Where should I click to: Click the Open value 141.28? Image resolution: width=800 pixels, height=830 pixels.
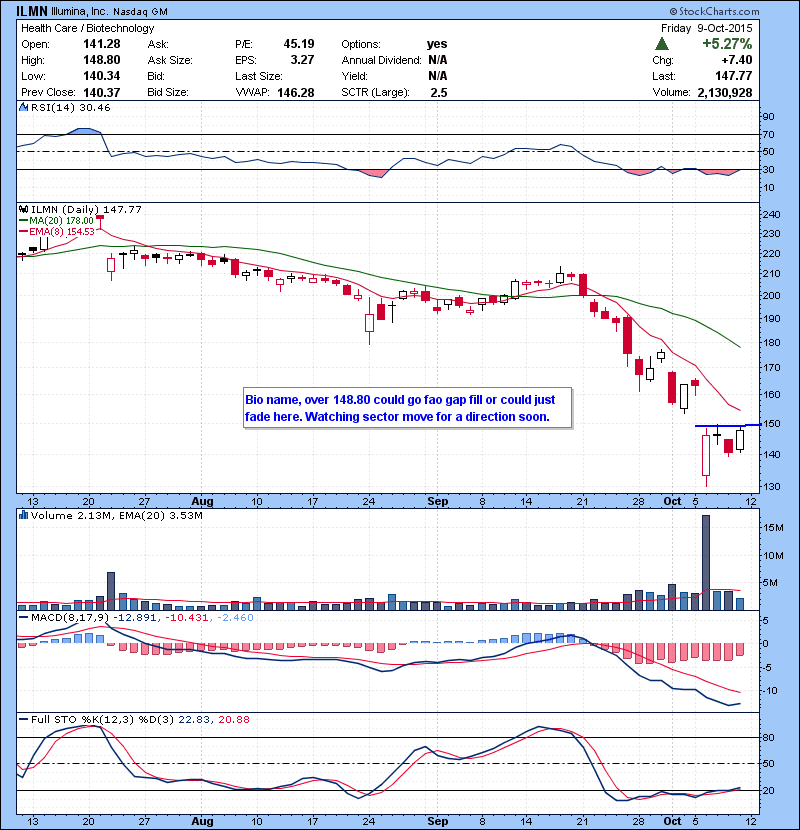[101, 44]
